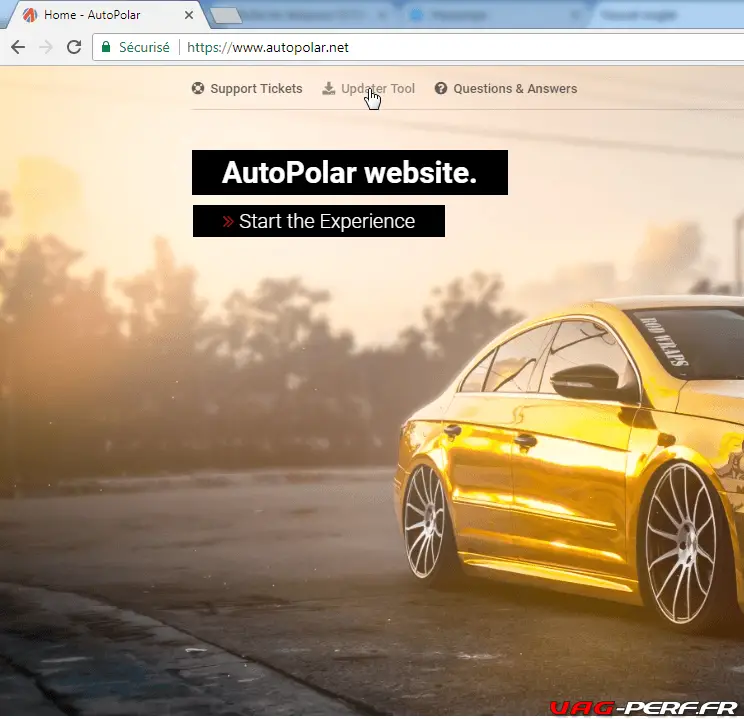The width and height of the screenshot is (744, 719).
Task: Click the AutoPolar favicon in the tab
Action: click(x=29, y=15)
